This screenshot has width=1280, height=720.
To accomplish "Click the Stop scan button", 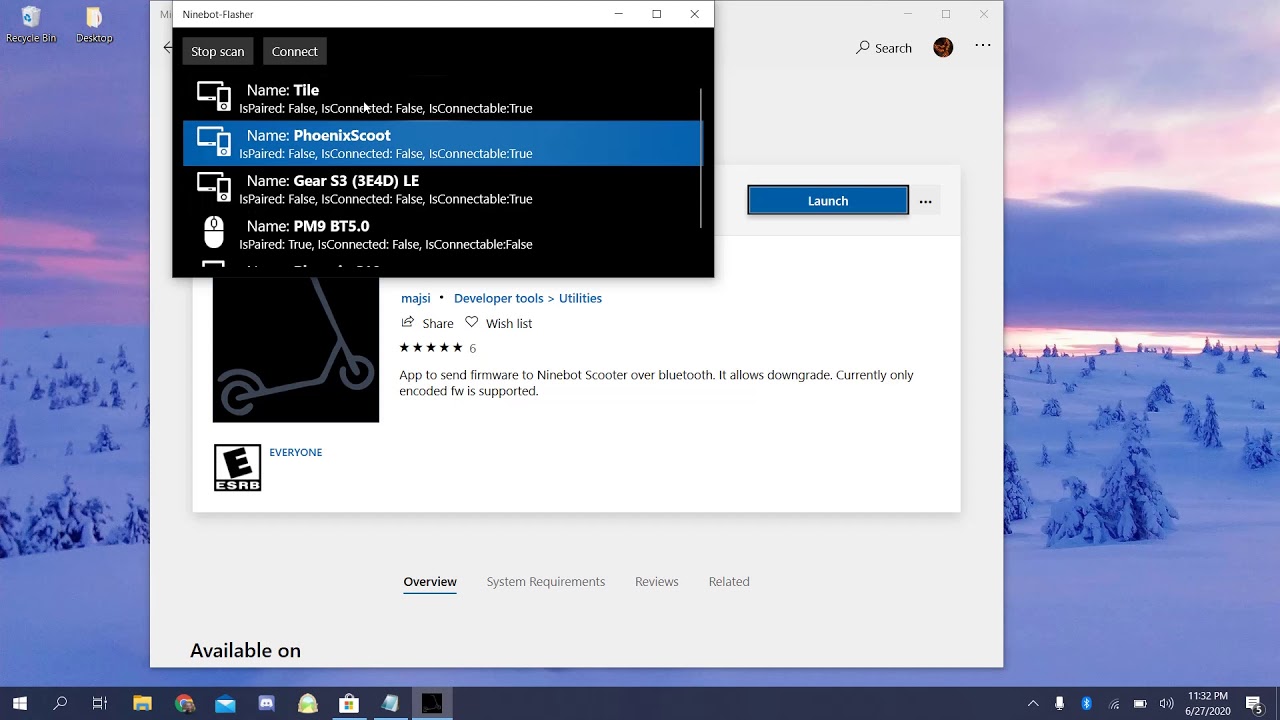I will pos(217,51).
